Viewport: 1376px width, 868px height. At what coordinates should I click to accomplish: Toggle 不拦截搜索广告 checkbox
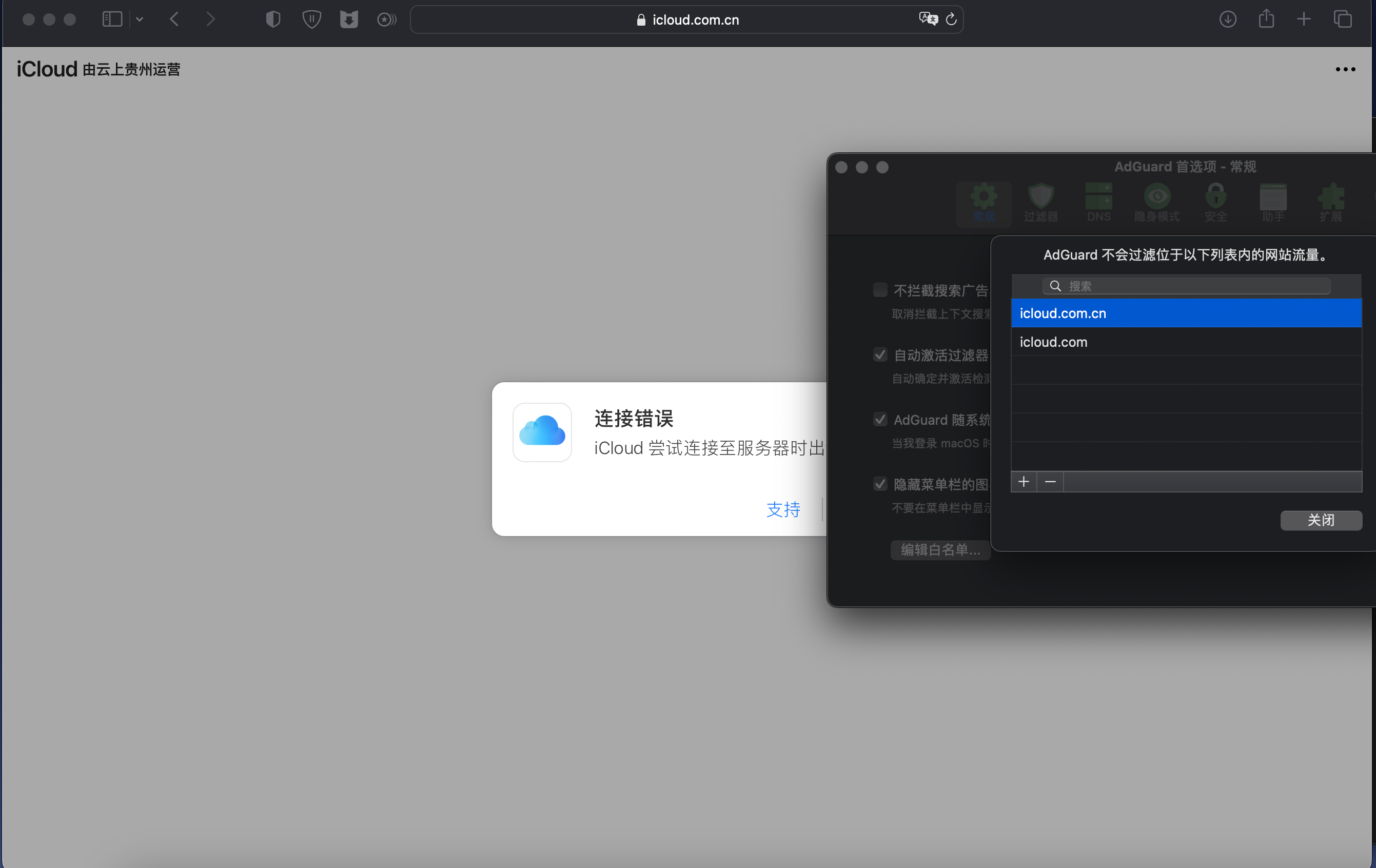pyautogui.click(x=880, y=290)
